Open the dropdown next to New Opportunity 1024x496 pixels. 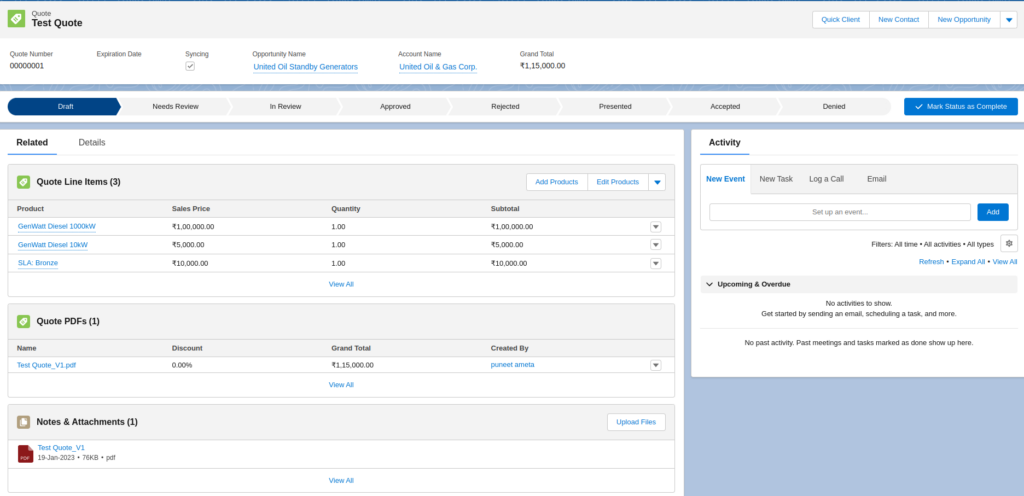pos(1008,19)
